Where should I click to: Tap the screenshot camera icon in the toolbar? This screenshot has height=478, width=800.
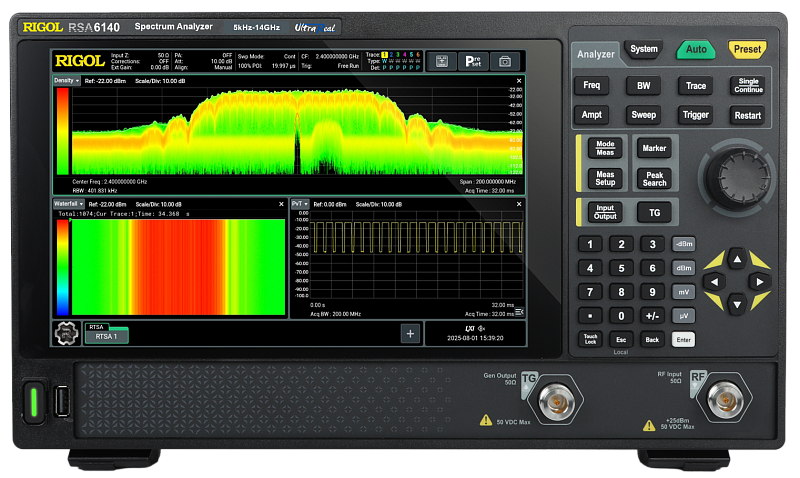pos(505,62)
